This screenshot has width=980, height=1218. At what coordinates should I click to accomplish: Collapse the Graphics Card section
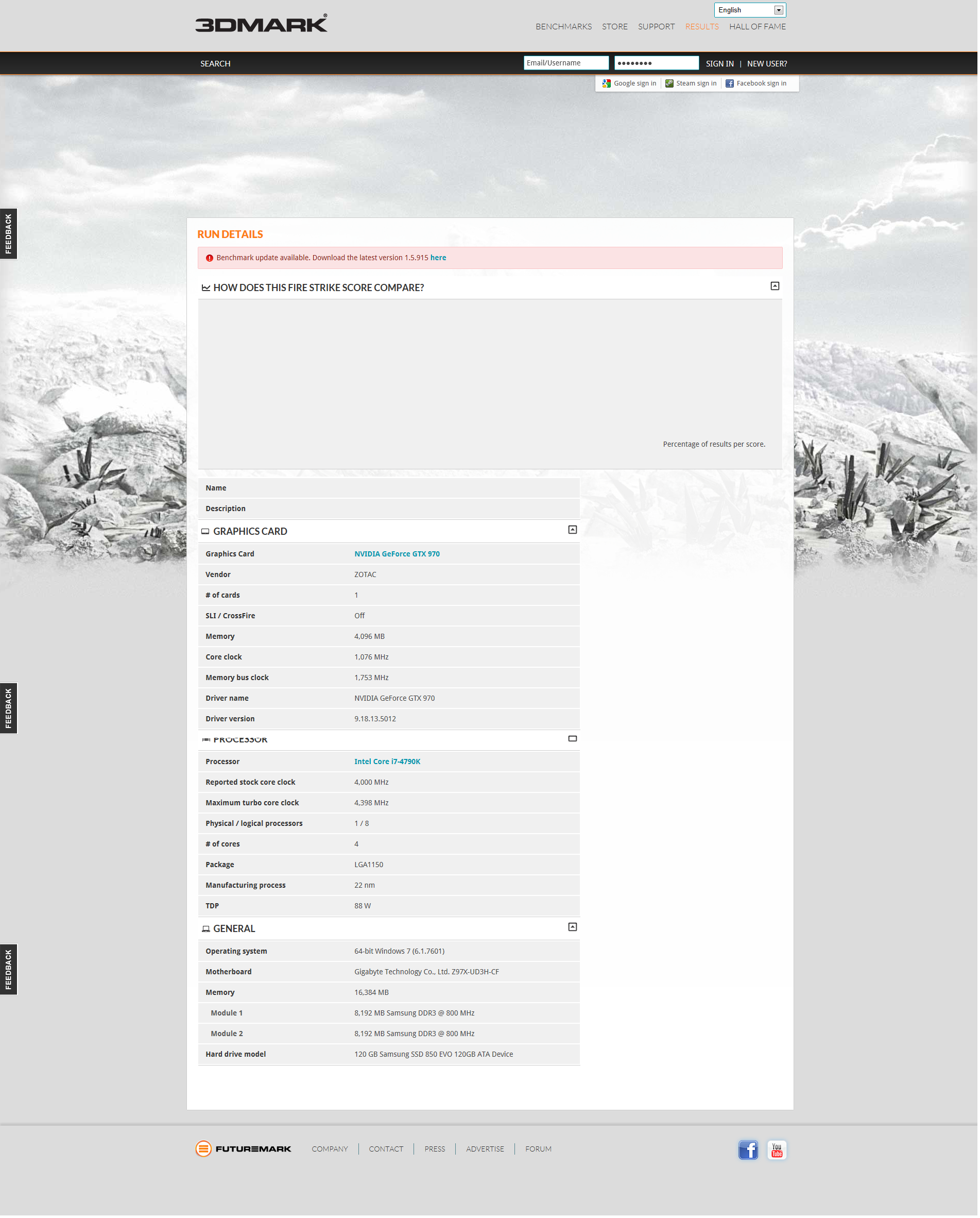coord(573,530)
